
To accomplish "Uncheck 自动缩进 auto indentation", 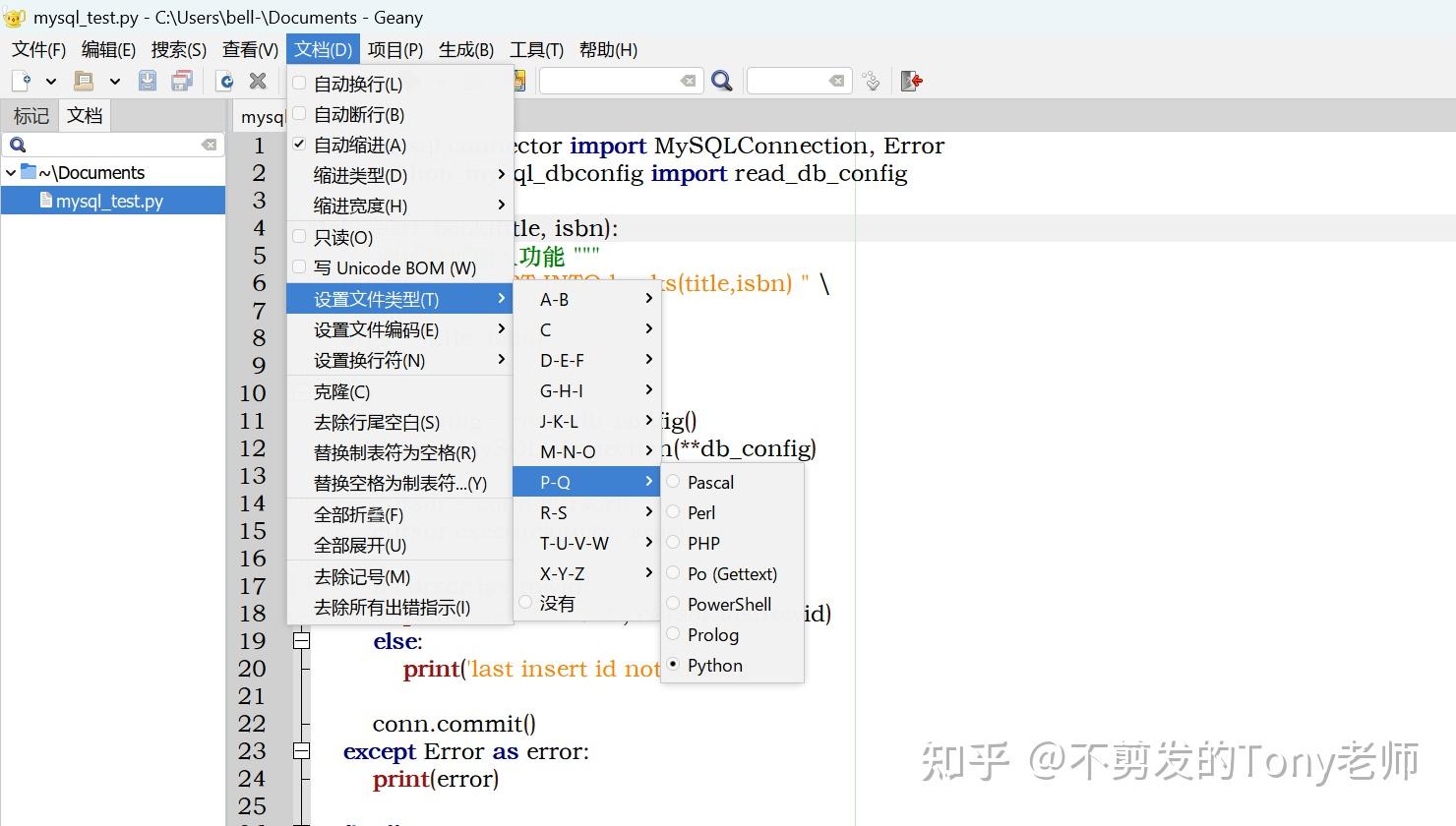I will (x=399, y=146).
